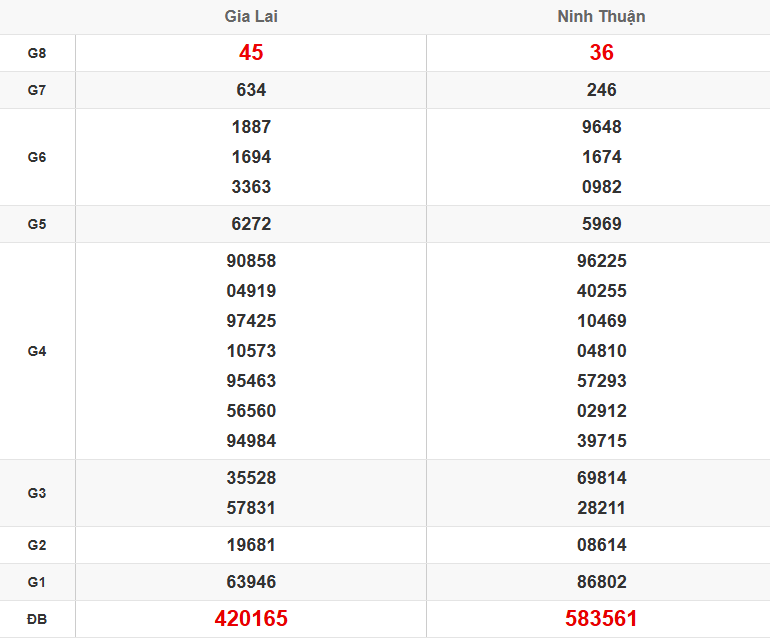The image size is (770, 638).
Task: Select G4 number 94984
Action: coord(251,441)
